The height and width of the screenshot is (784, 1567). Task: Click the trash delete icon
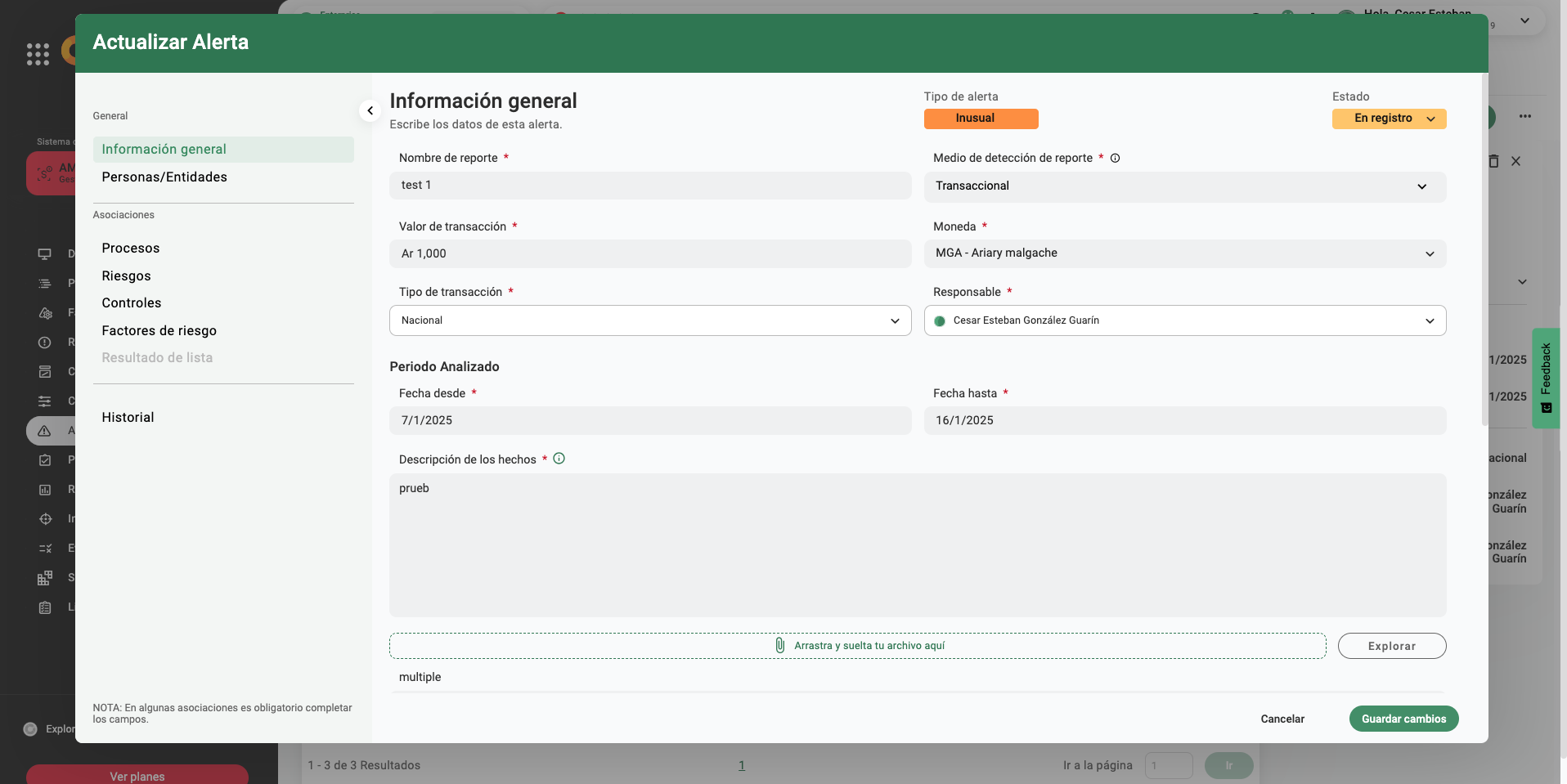pyautogui.click(x=1493, y=161)
